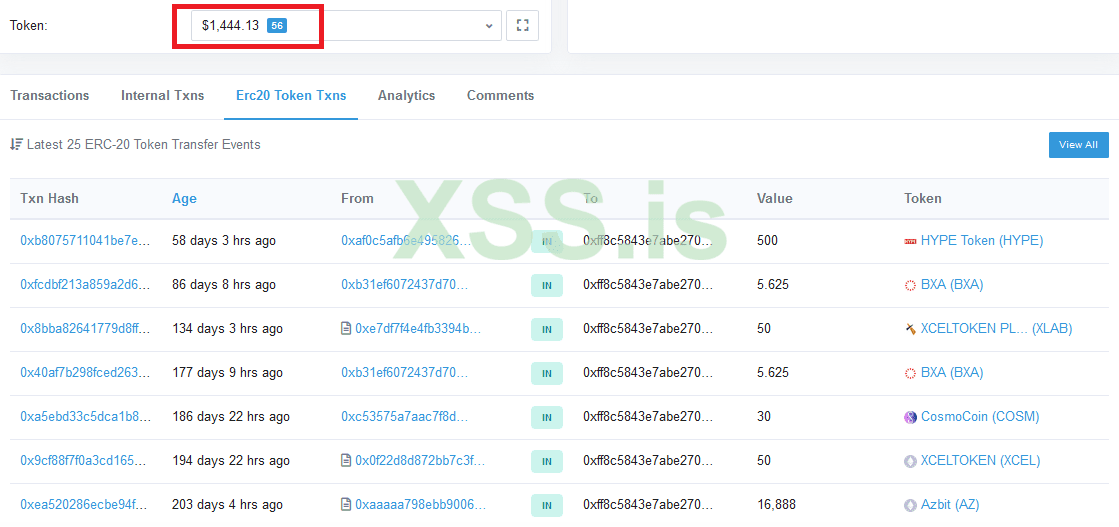Click the value 30 in CosmoCoin row
1119x527 pixels.
764,417
